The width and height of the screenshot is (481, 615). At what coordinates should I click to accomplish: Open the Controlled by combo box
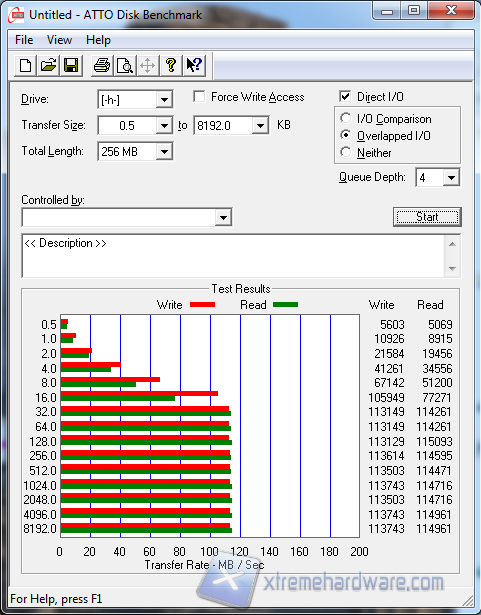127,217
